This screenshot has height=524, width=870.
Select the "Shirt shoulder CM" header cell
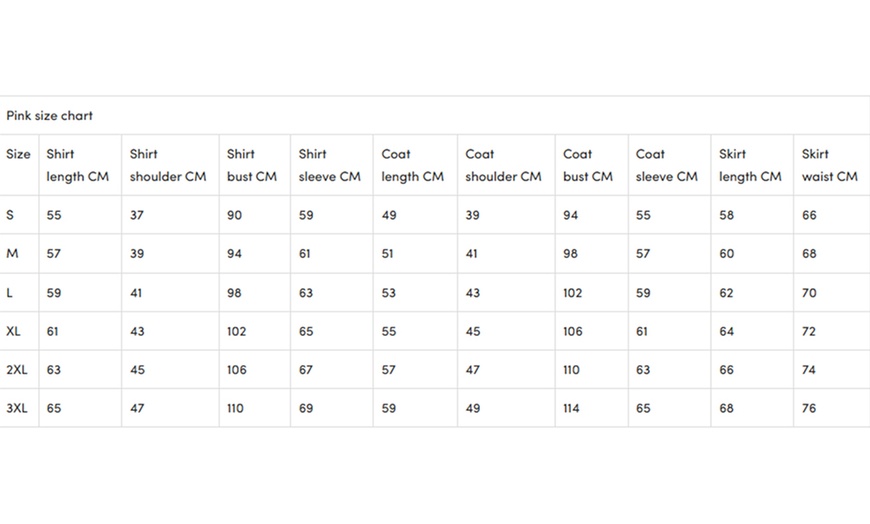click(x=168, y=165)
